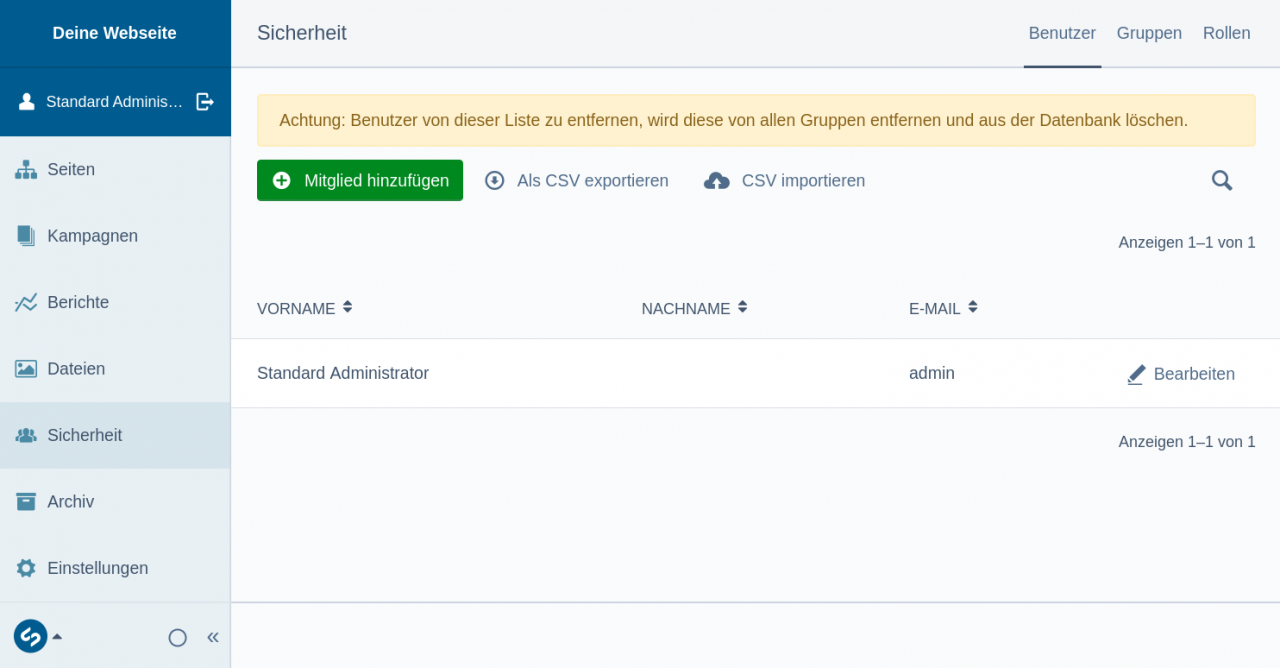Image resolution: width=1280 pixels, height=668 pixels.
Task: Click the Kampagnen pages icon
Action: point(26,236)
